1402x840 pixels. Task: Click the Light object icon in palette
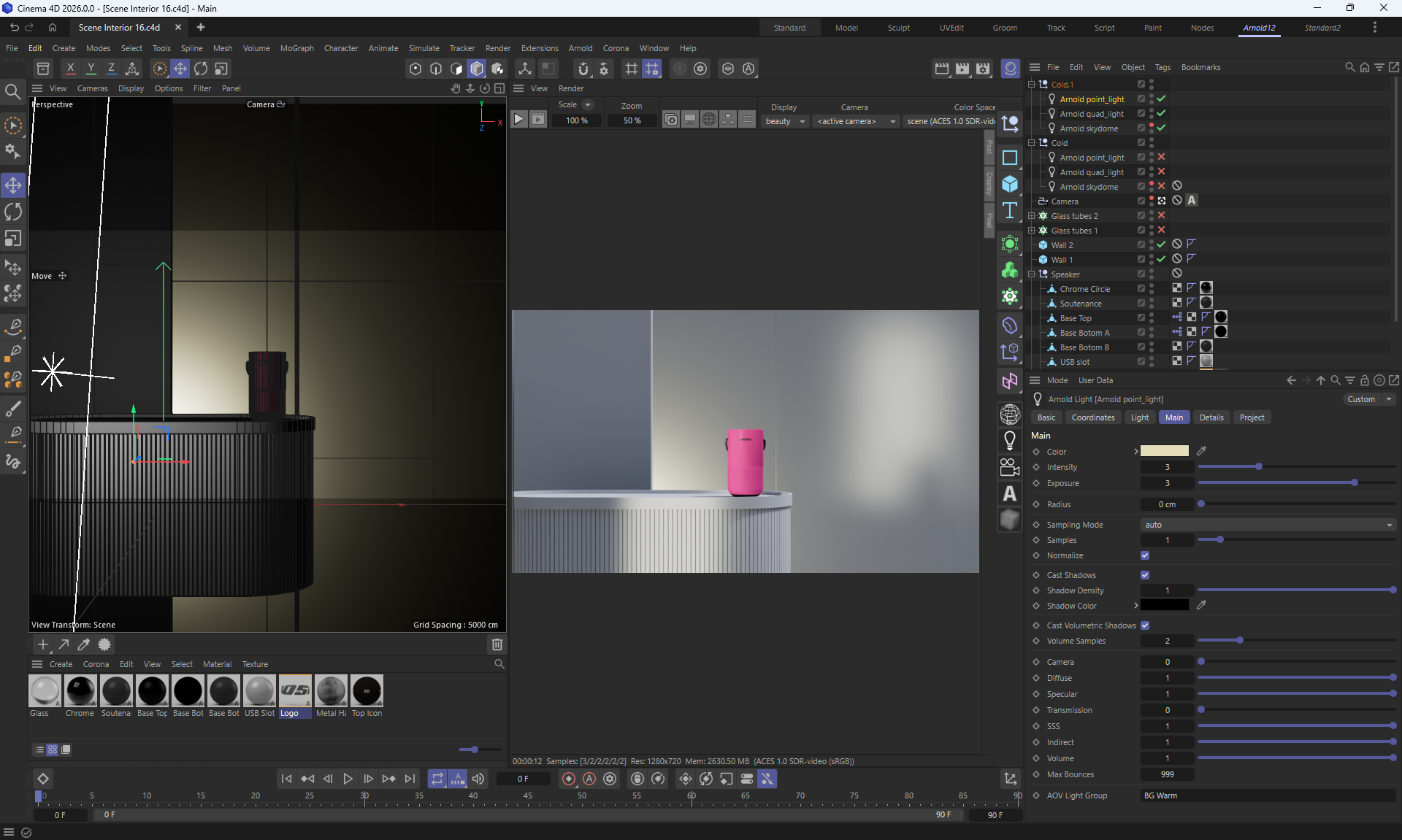point(1010,440)
